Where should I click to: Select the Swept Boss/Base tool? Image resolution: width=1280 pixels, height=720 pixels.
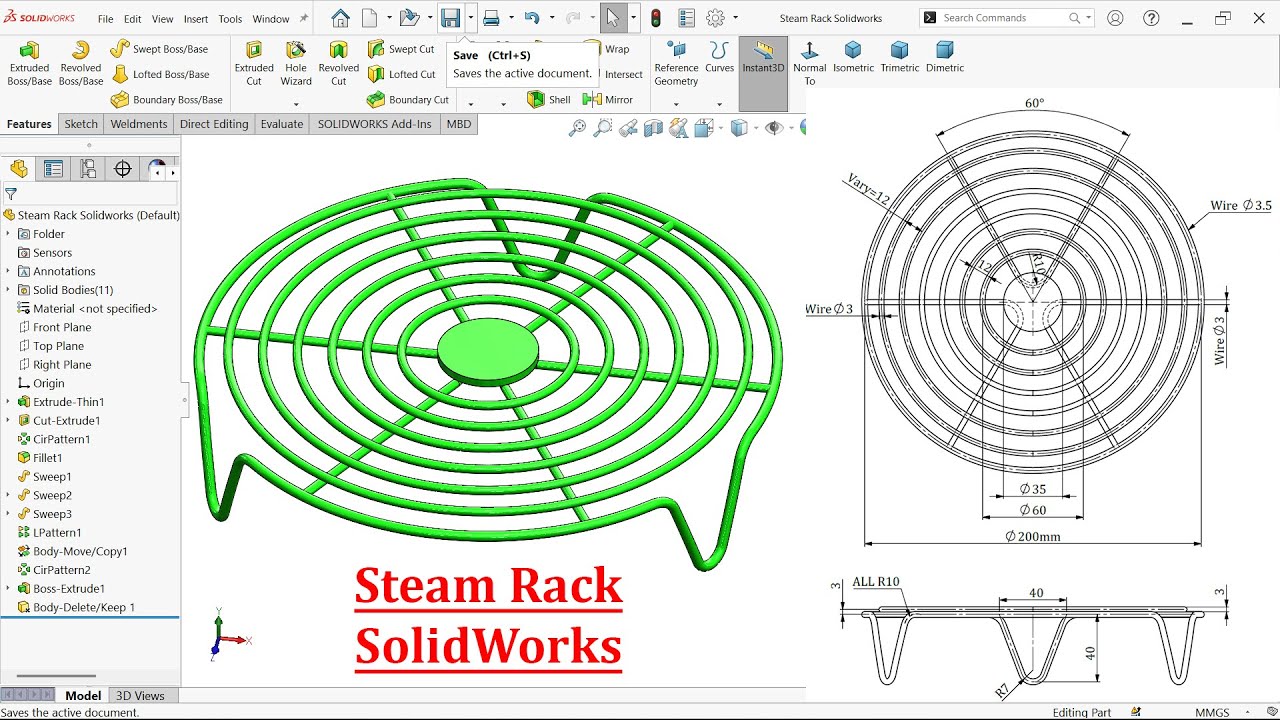pyautogui.click(x=159, y=49)
